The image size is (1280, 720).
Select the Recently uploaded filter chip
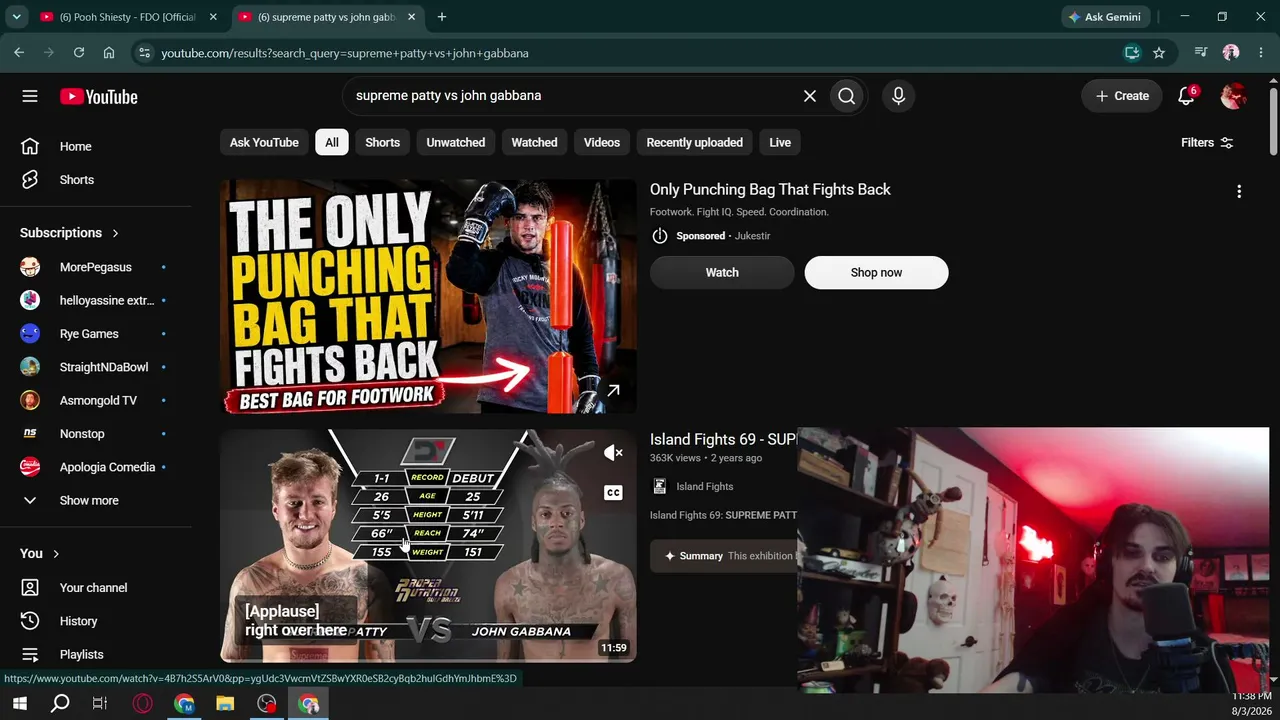(695, 142)
